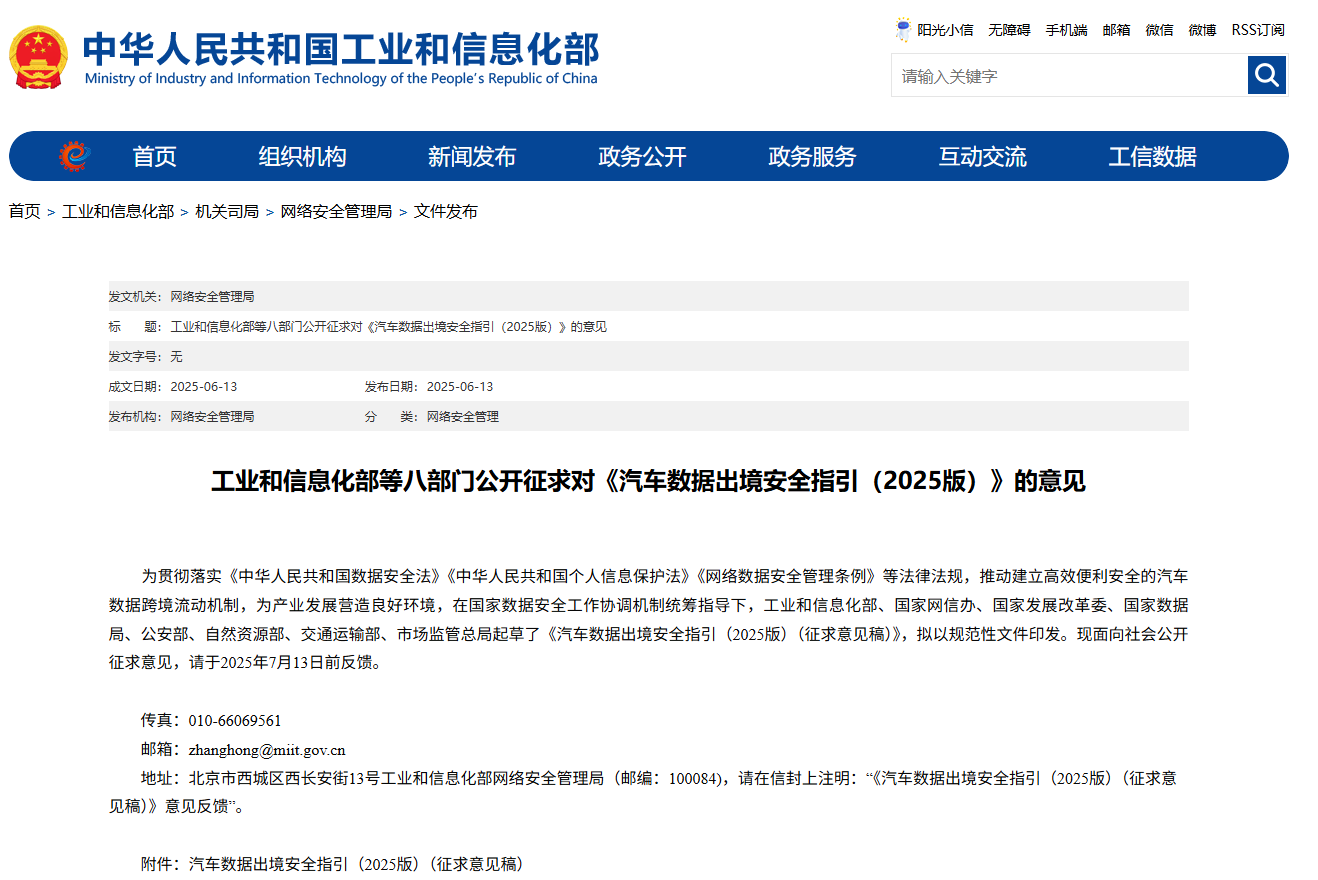This screenshot has height=880, width=1318.
Task: Enable 无障碍 accessibility mode
Action: tap(1010, 29)
